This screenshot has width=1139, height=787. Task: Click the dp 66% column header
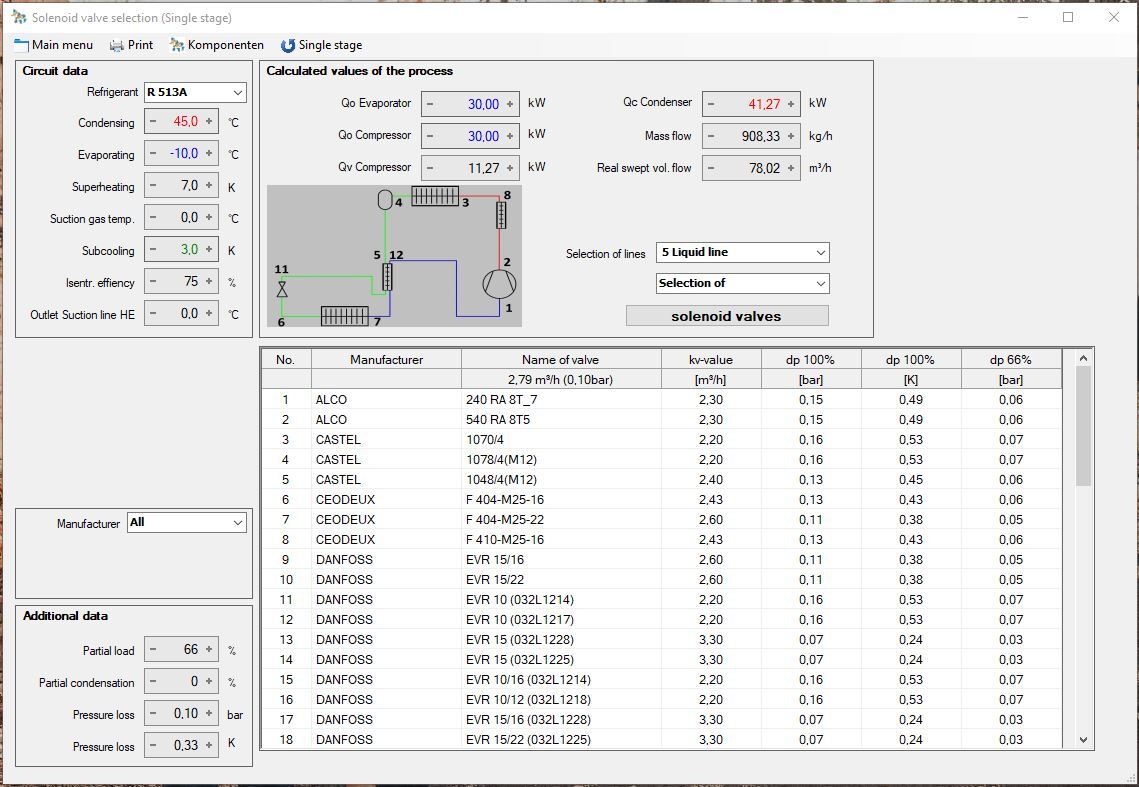(x=1011, y=360)
